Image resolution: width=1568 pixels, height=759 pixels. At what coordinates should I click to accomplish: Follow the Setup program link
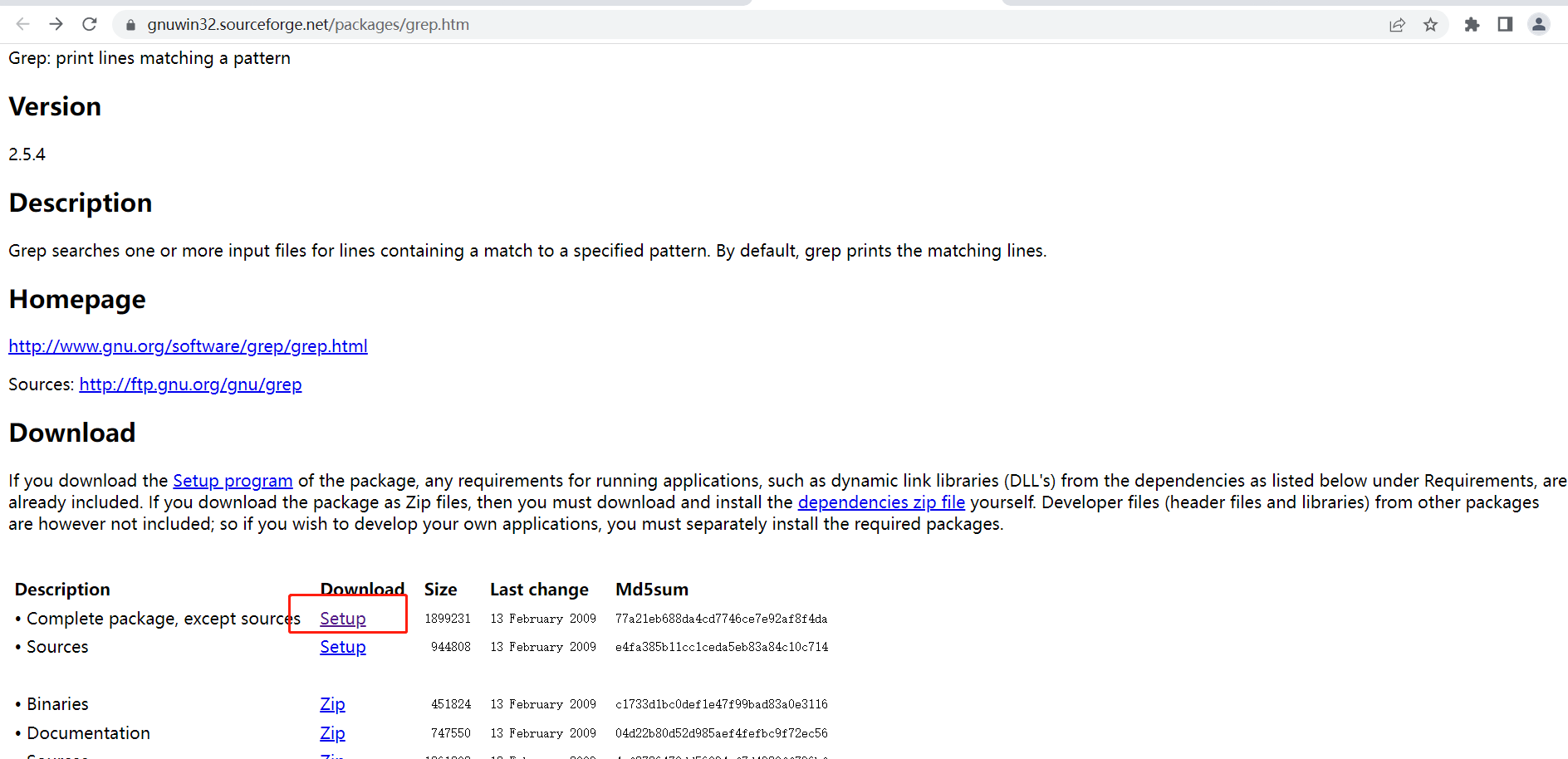(x=233, y=481)
